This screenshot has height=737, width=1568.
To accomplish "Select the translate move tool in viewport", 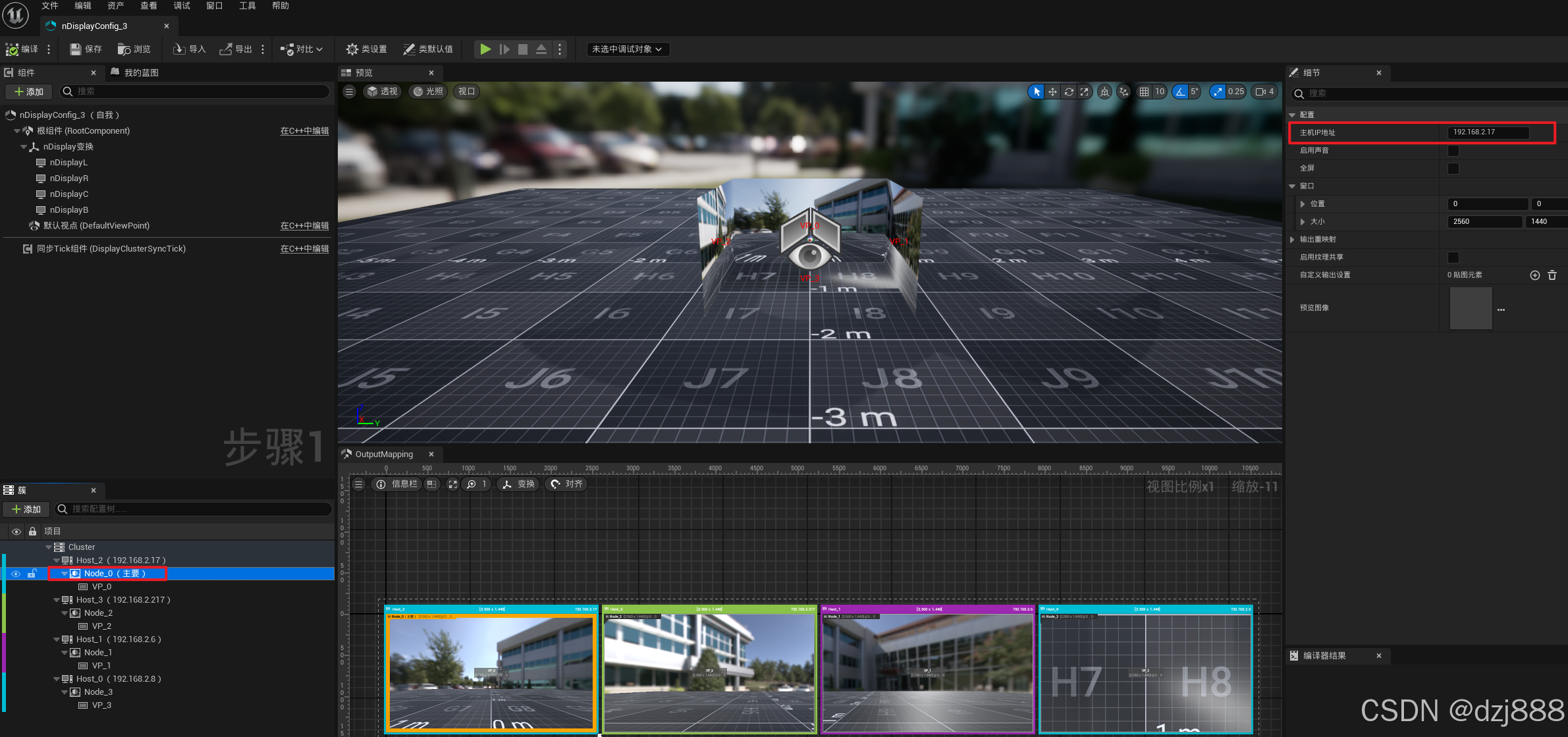I will coord(1052,92).
